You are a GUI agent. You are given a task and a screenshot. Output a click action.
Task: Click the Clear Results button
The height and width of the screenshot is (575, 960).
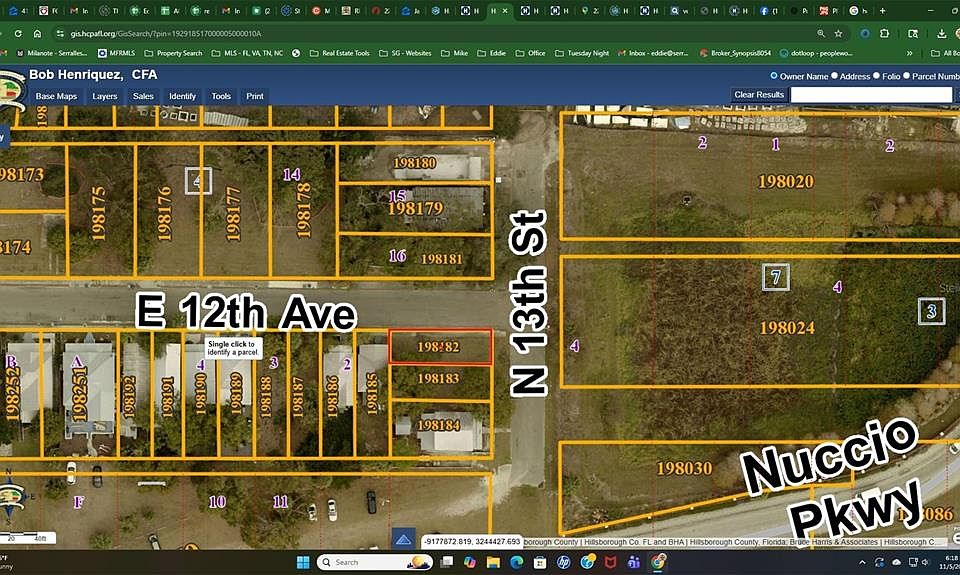(759, 95)
